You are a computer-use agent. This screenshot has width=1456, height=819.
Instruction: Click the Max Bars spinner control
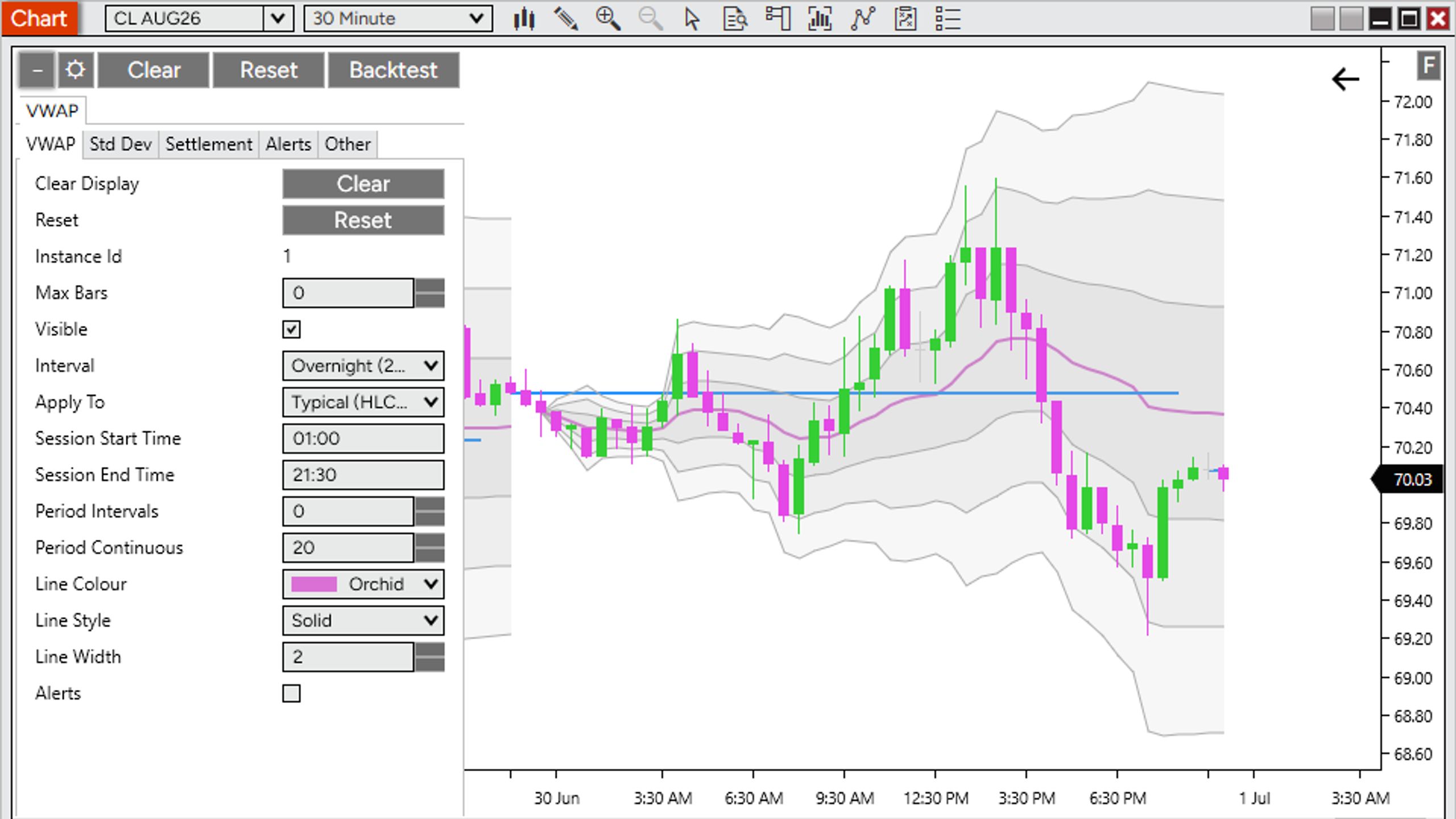(x=430, y=293)
